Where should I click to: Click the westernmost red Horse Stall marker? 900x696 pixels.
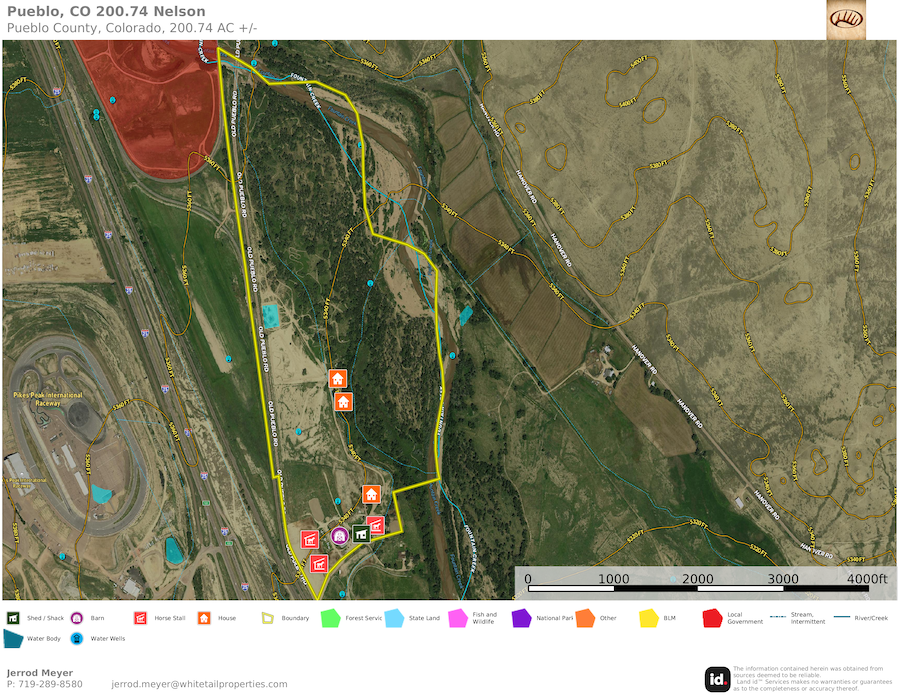point(310,540)
